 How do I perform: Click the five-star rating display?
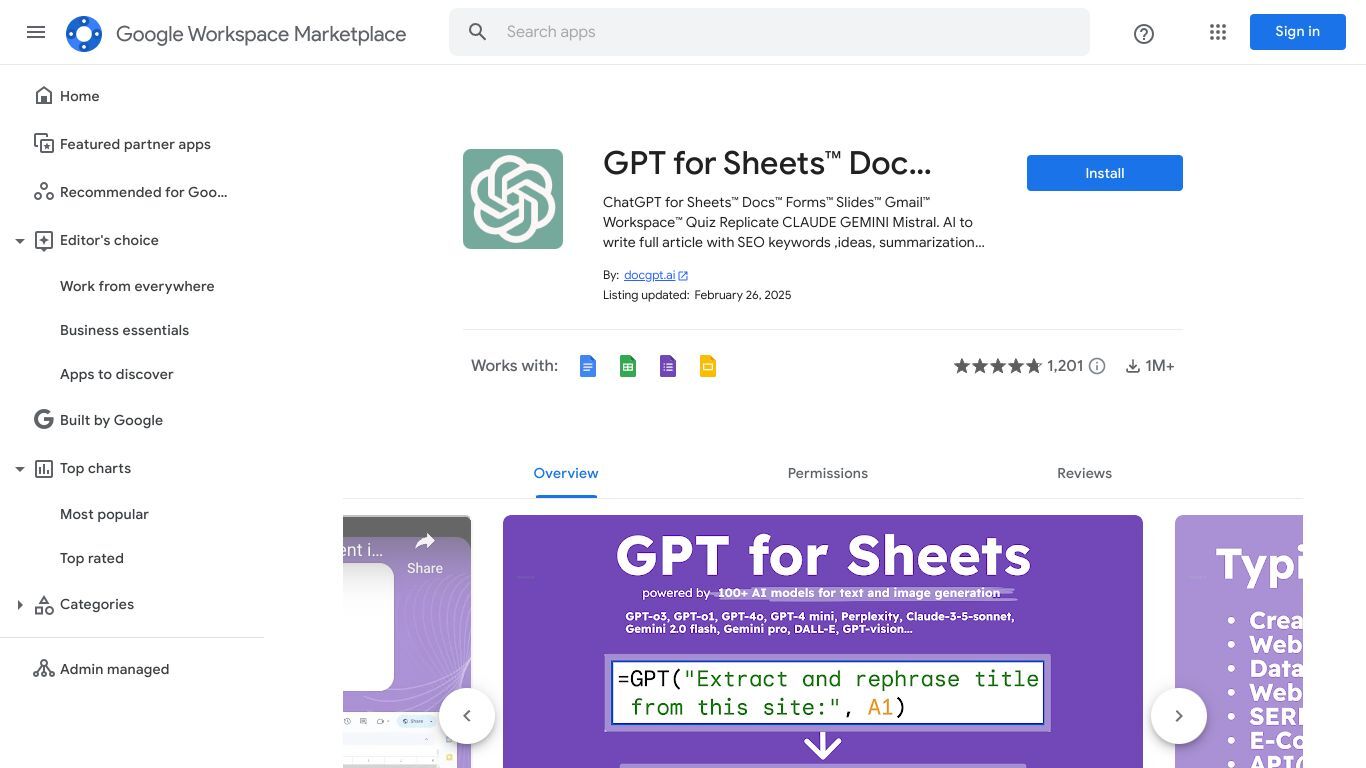998,366
